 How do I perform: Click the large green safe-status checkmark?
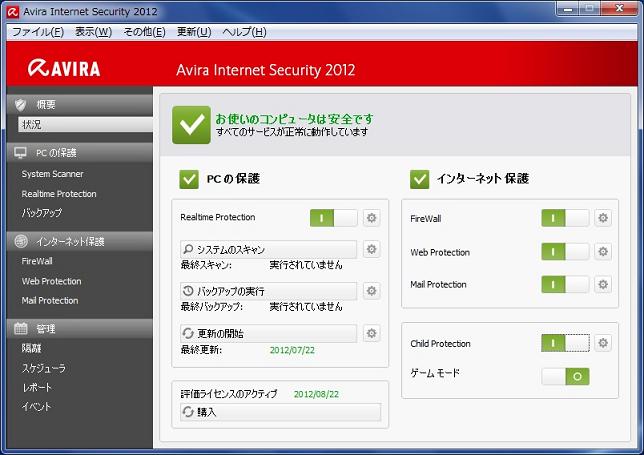(191, 125)
